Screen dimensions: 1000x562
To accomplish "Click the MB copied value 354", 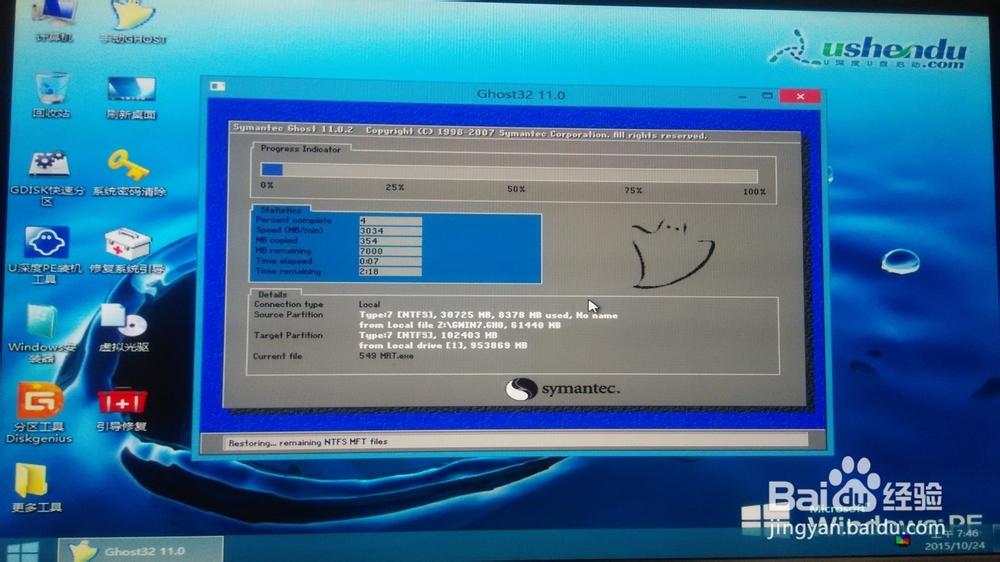I will click(390, 241).
